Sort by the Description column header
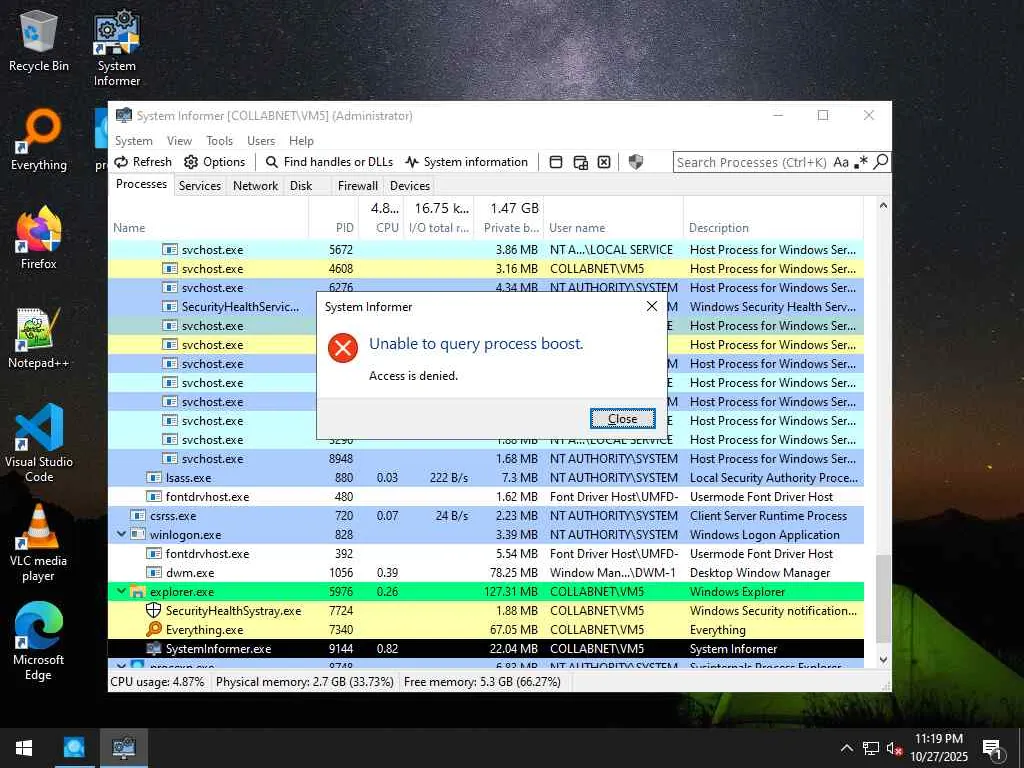The width and height of the screenshot is (1024, 768). click(773, 227)
